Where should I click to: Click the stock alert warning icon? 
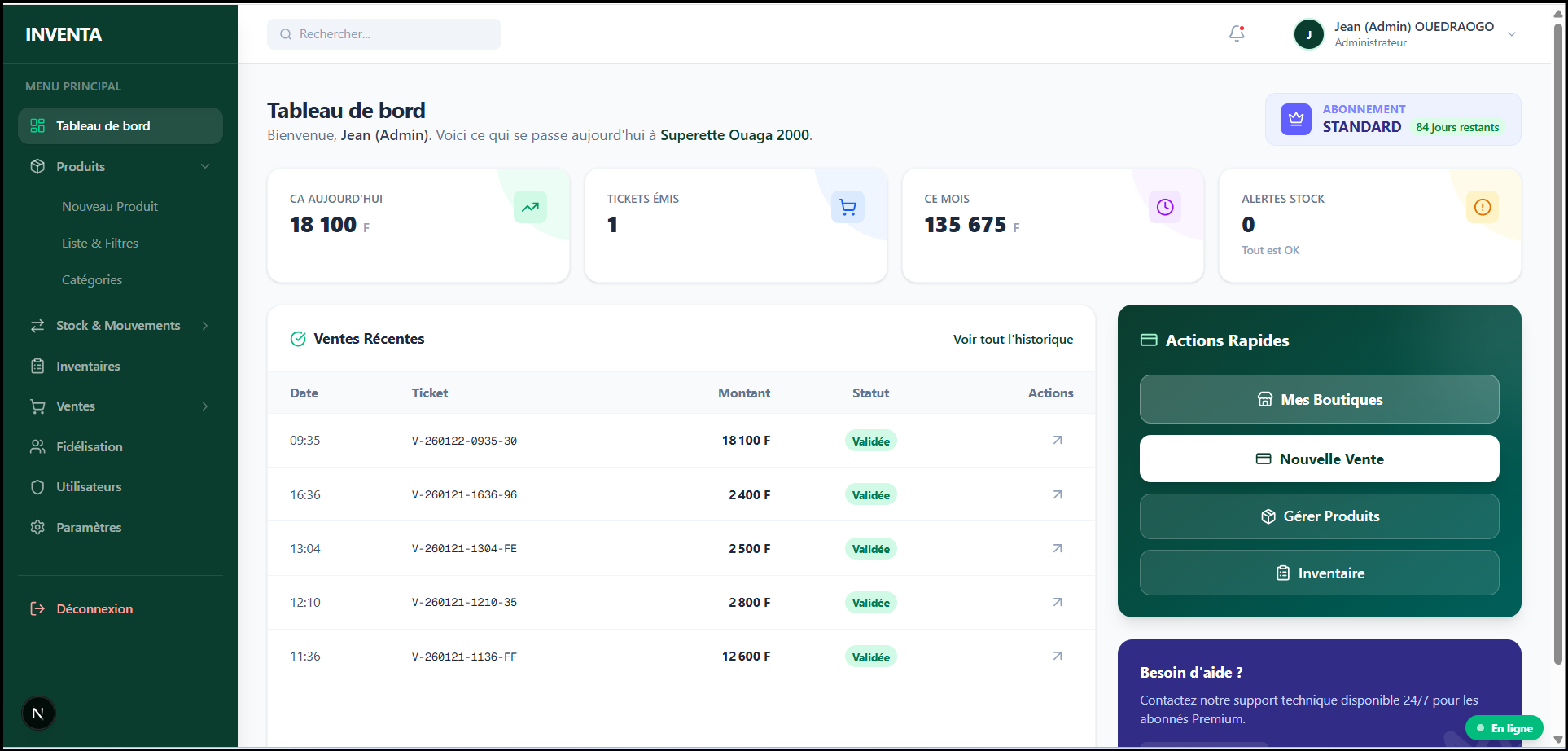[x=1482, y=207]
